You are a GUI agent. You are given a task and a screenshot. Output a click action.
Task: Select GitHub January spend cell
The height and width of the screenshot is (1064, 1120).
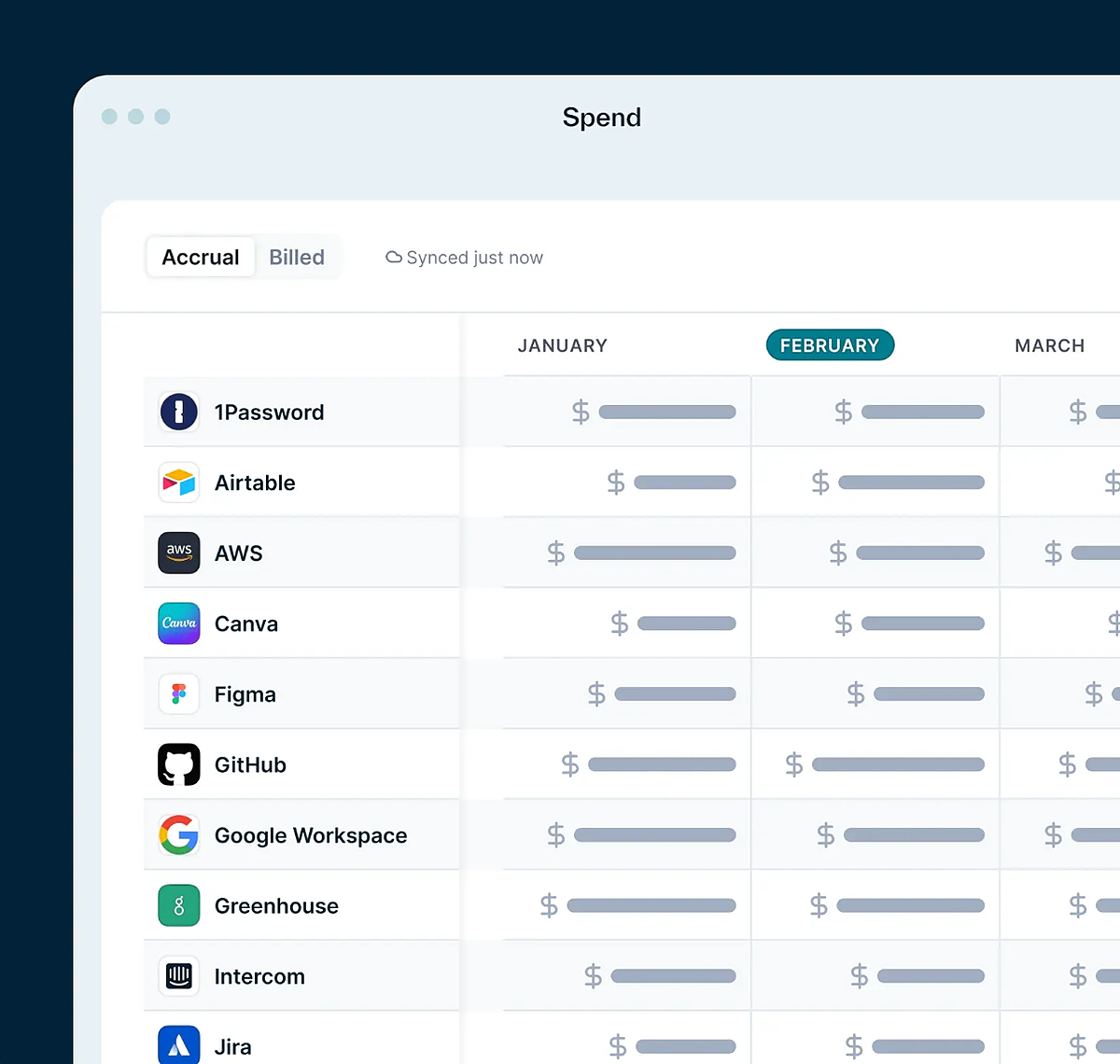pyautogui.click(x=627, y=764)
